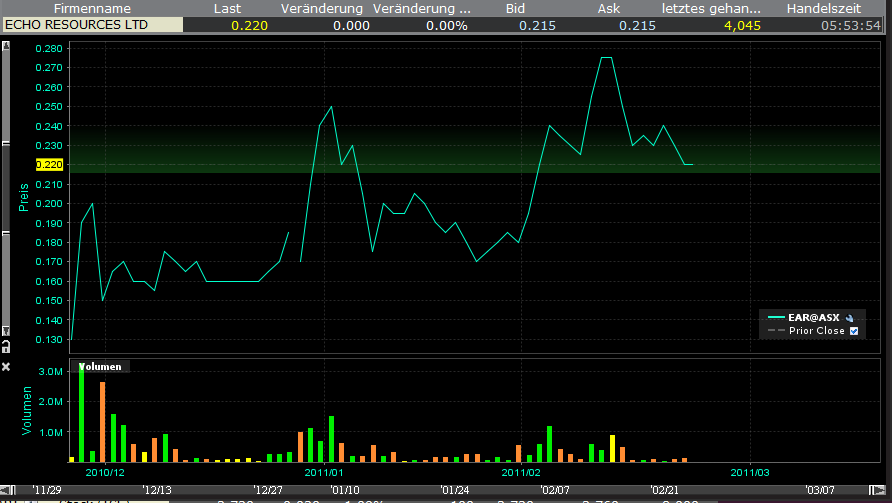Click the Bid column header
This screenshot has height=503, width=892.
tap(515, 8)
